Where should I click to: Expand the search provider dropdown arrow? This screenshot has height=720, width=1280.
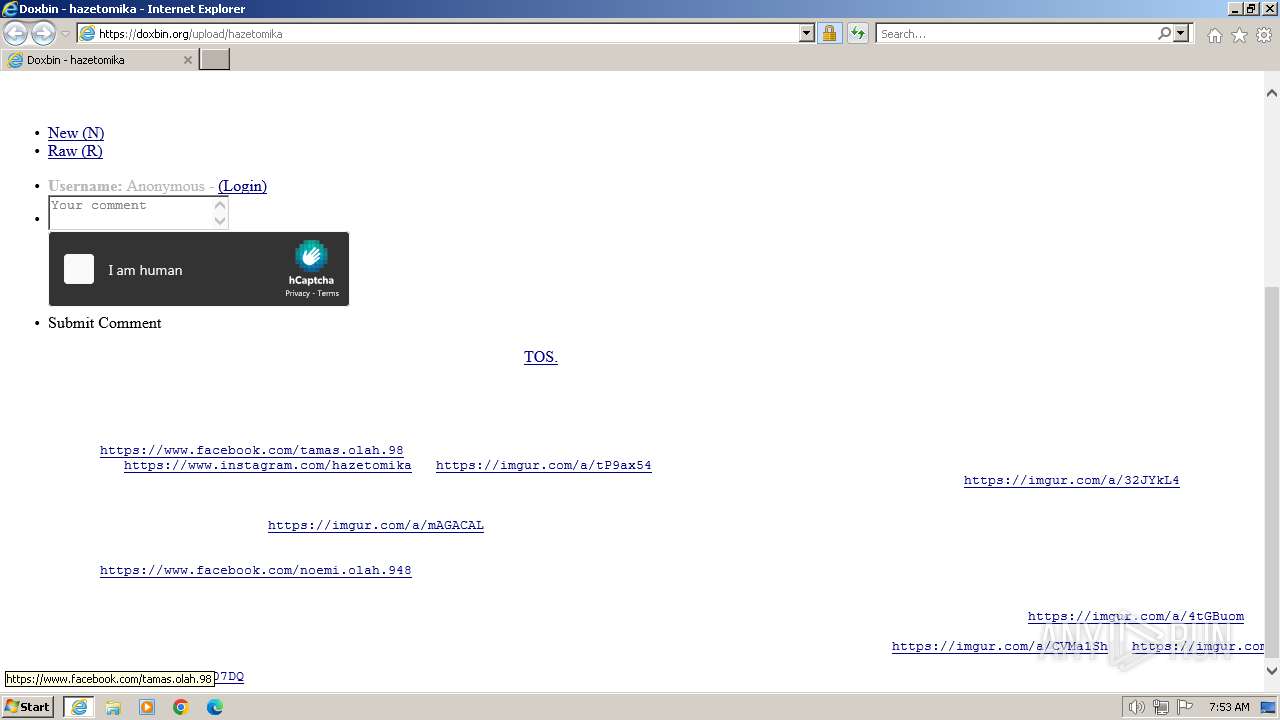(1181, 34)
